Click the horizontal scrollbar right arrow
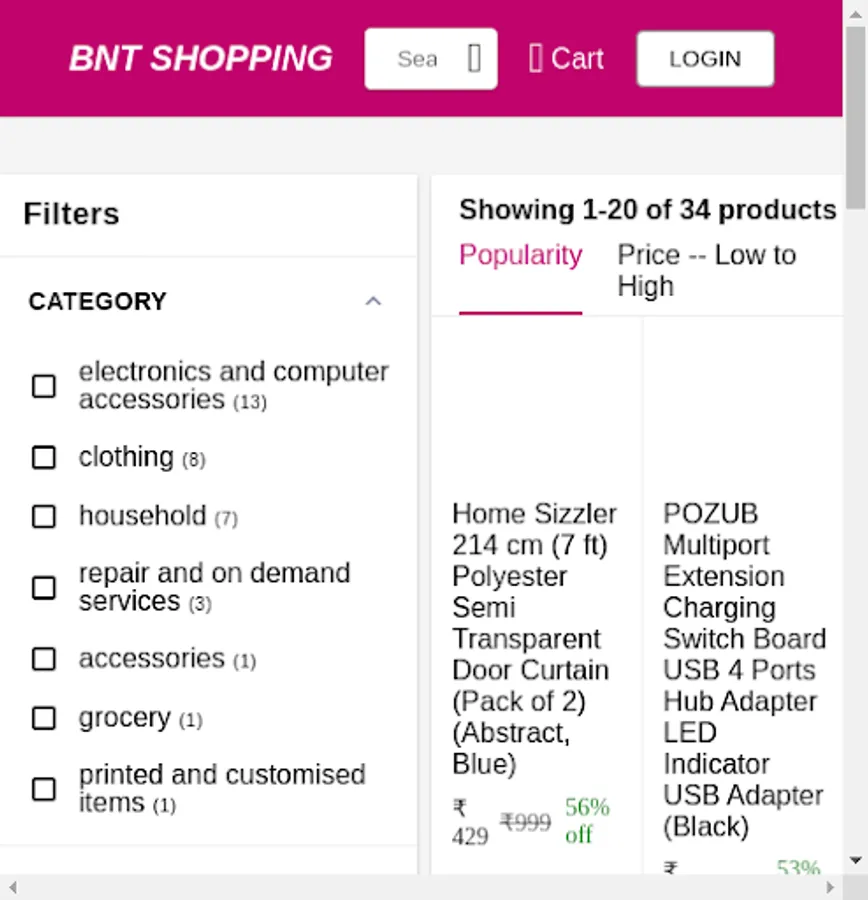This screenshot has width=868, height=900. point(830,887)
